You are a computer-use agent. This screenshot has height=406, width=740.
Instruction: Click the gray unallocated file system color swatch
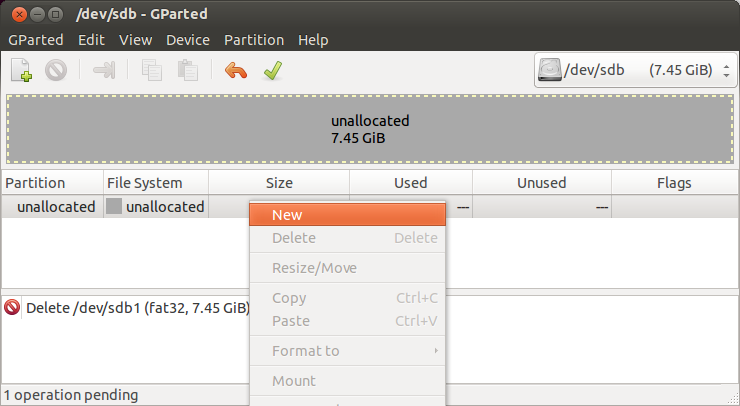click(x=114, y=206)
